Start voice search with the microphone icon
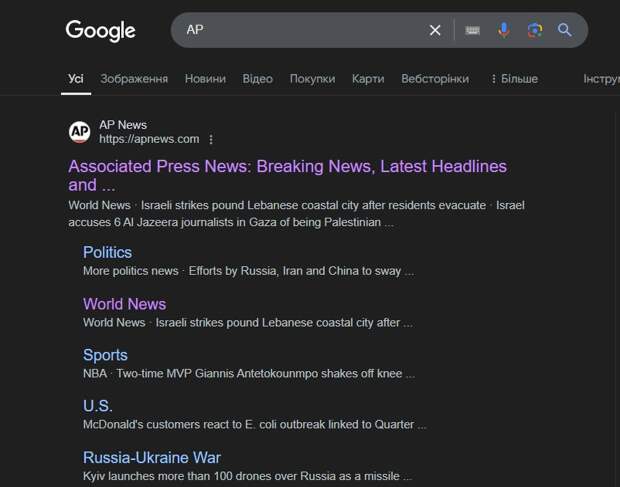620x487 pixels. (x=503, y=30)
